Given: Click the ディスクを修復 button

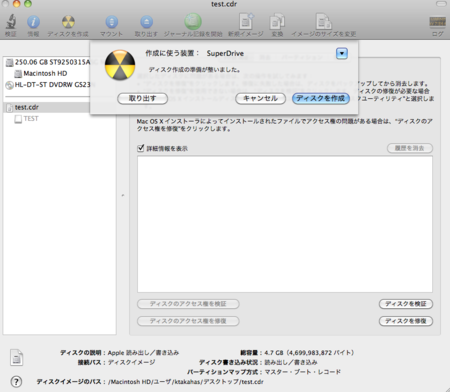Looking at the screenshot, I should (406, 321).
